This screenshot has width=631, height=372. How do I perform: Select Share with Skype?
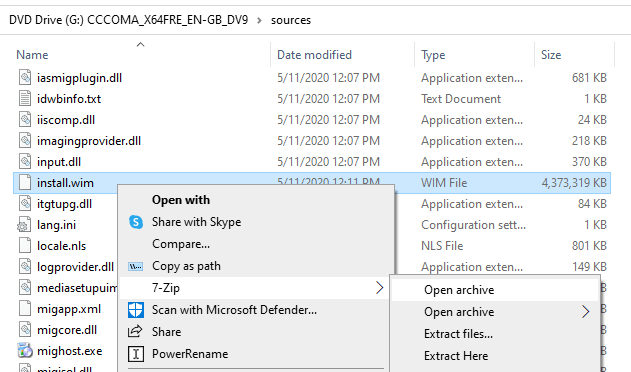(x=196, y=222)
